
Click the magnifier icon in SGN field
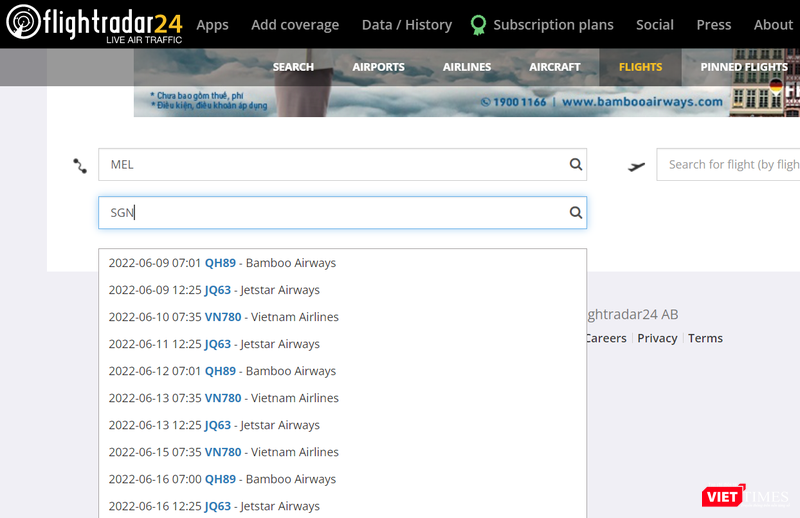point(575,213)
